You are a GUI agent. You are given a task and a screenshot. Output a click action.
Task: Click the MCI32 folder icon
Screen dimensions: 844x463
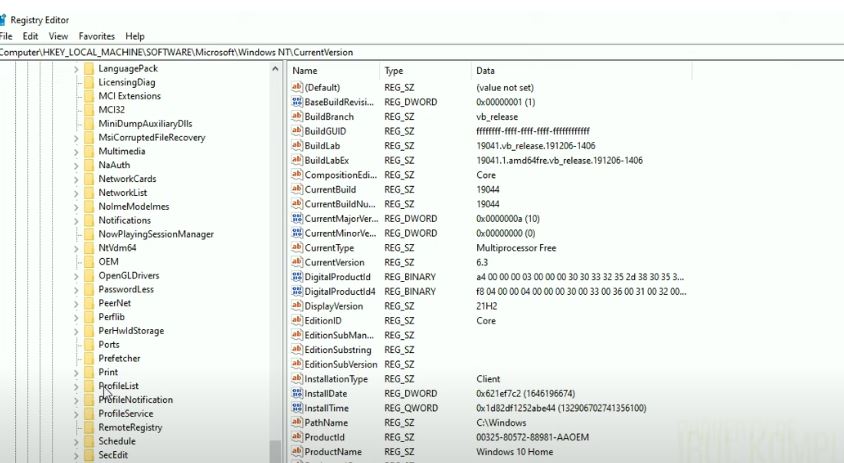pyautogui.click(x=89, y=110)
